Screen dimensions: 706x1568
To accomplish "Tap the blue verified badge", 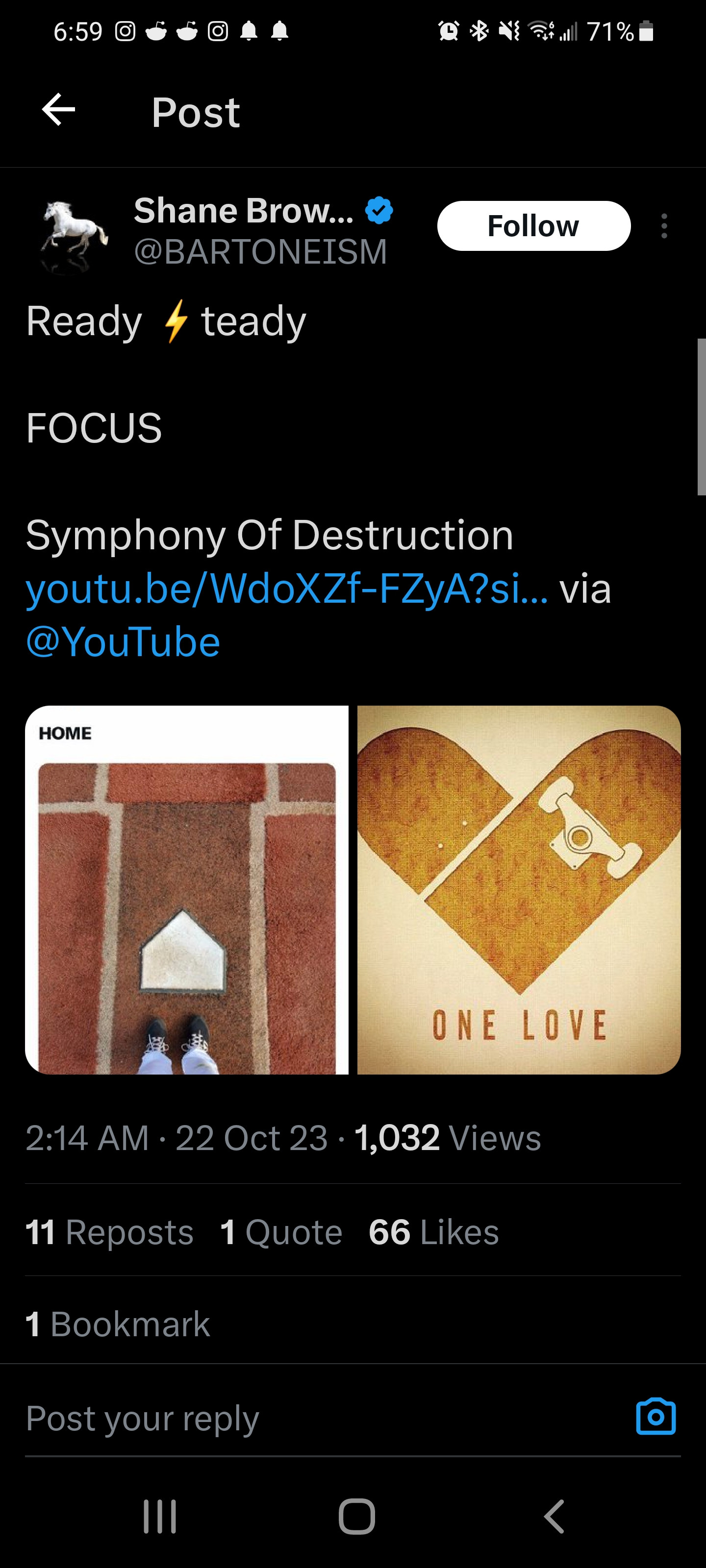I will click(379, 211).
